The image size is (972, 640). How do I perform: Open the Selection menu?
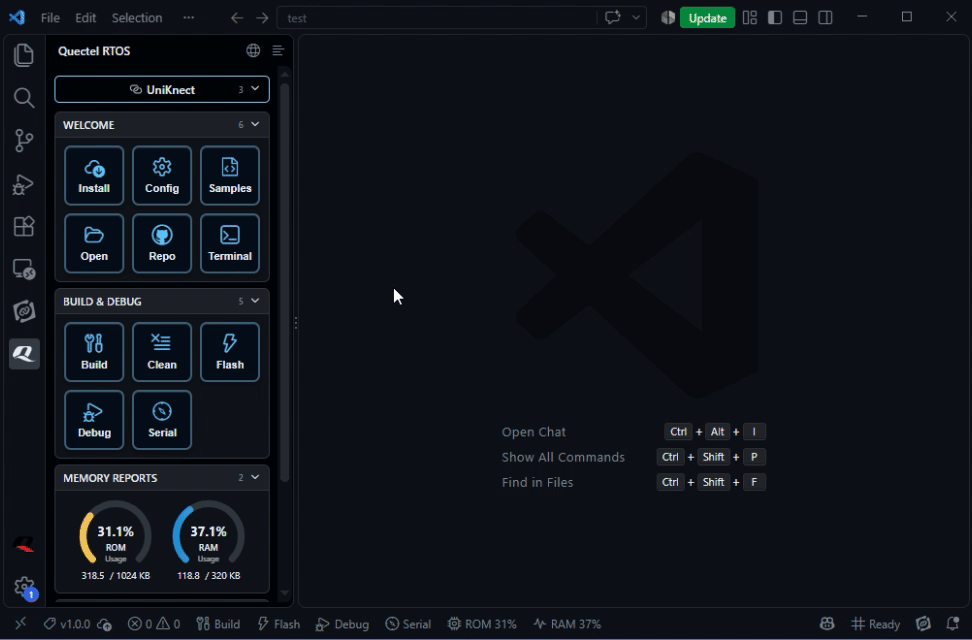pos(137,18)
